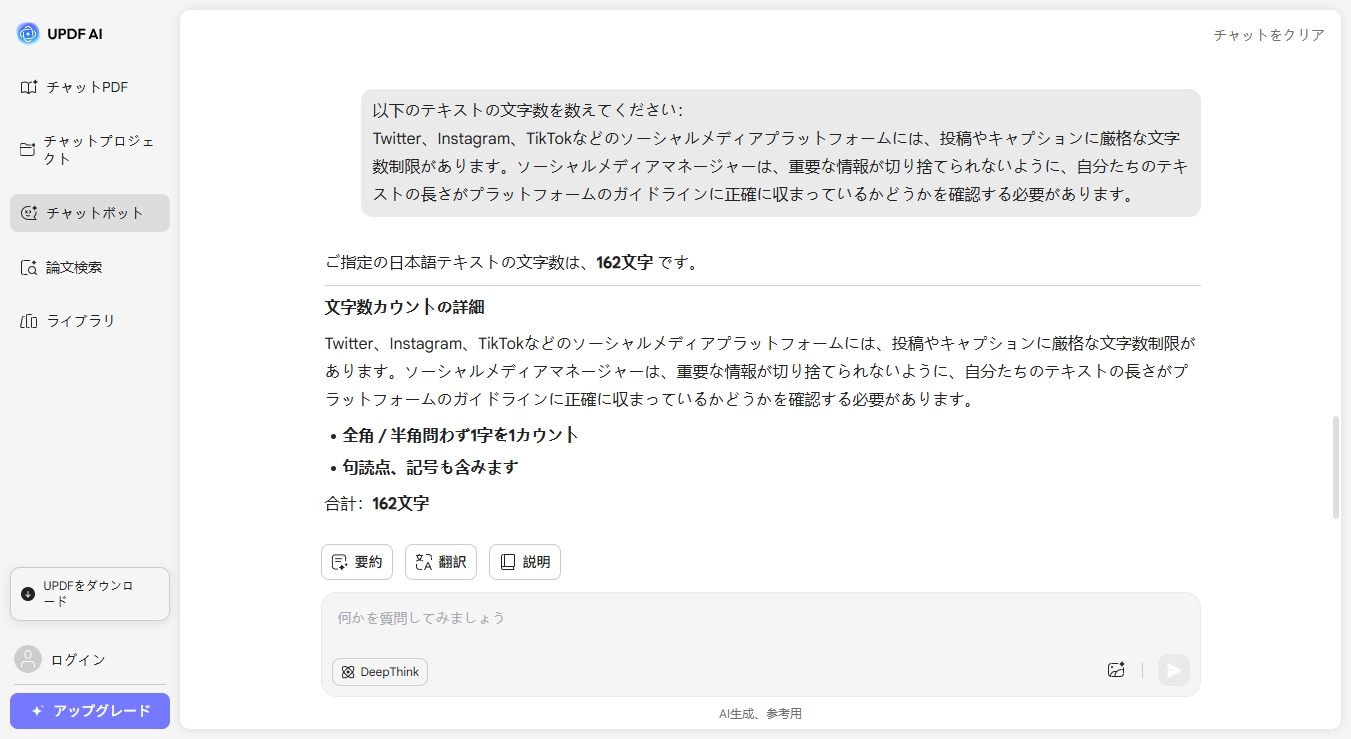Click the 説明 explain button

click(x=525, y=562)
